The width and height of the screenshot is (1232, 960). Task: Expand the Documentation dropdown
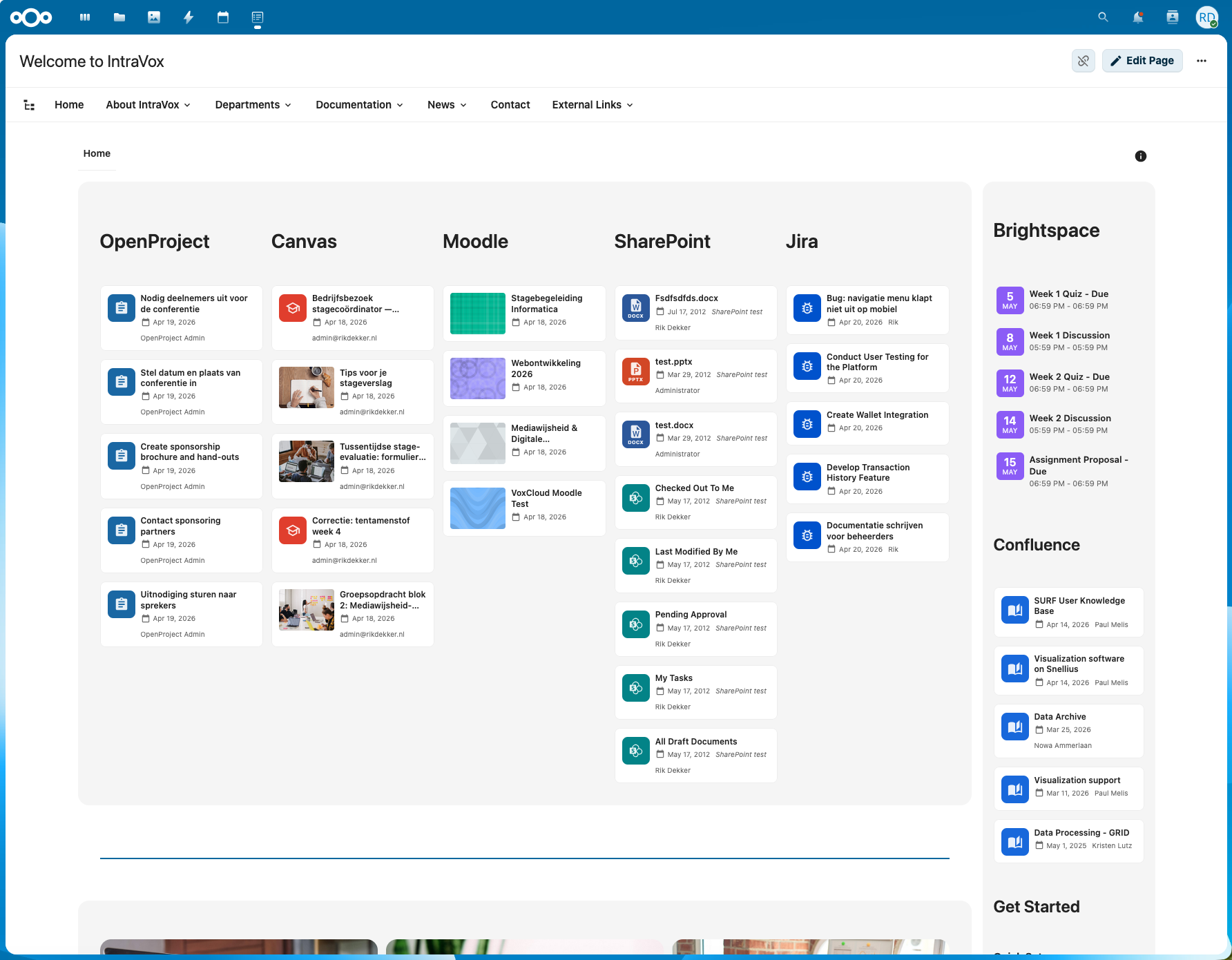(x=360, y=105)
